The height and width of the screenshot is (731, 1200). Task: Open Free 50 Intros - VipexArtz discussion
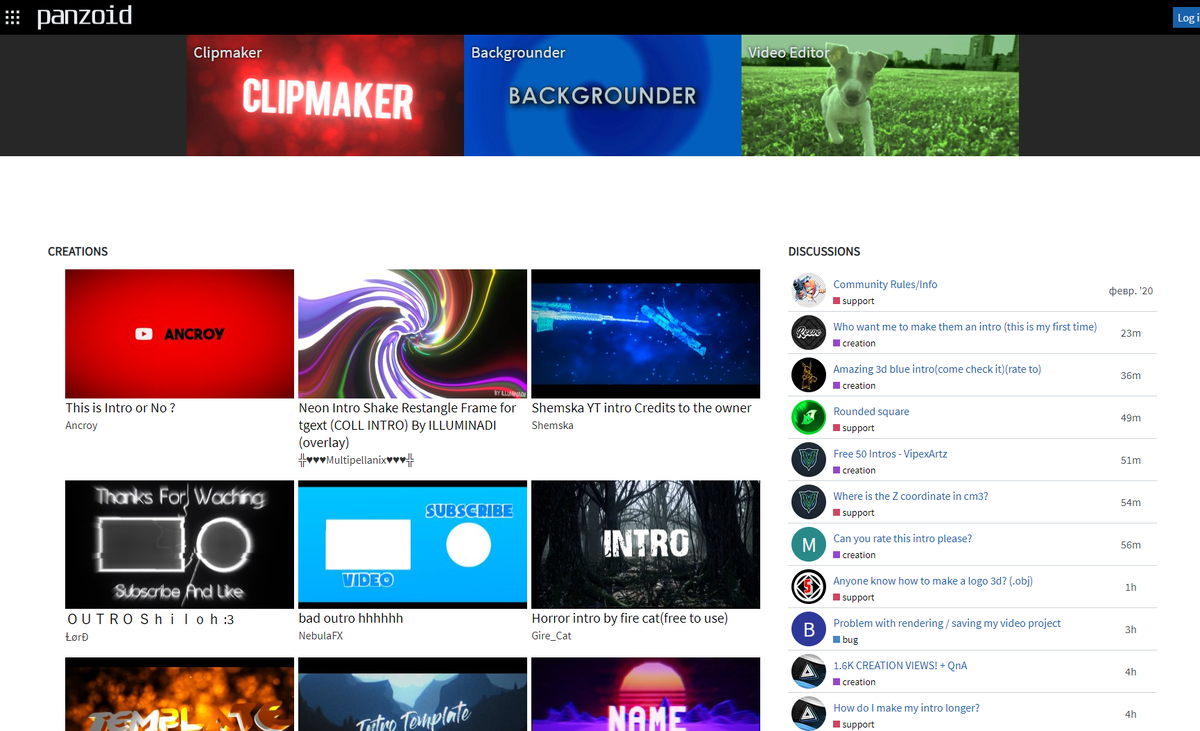(x=890, y=454)
